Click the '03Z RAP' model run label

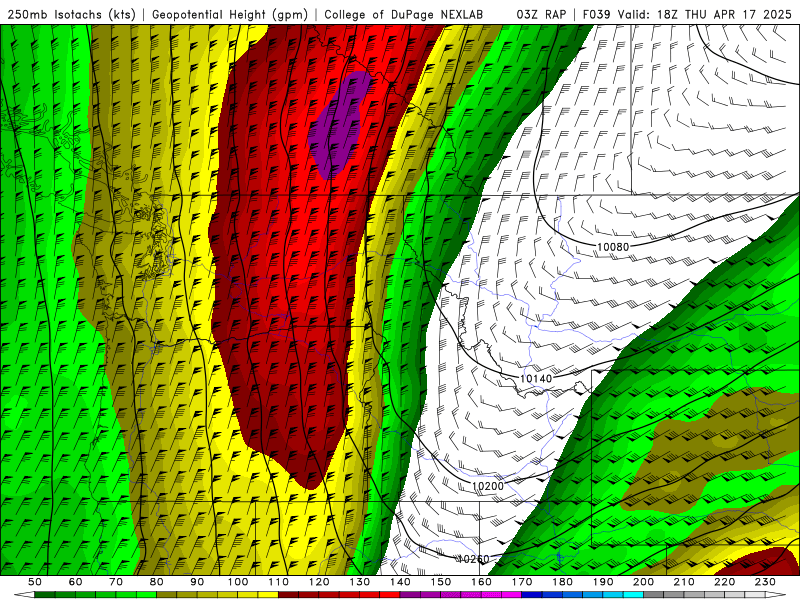coord(541,14)
